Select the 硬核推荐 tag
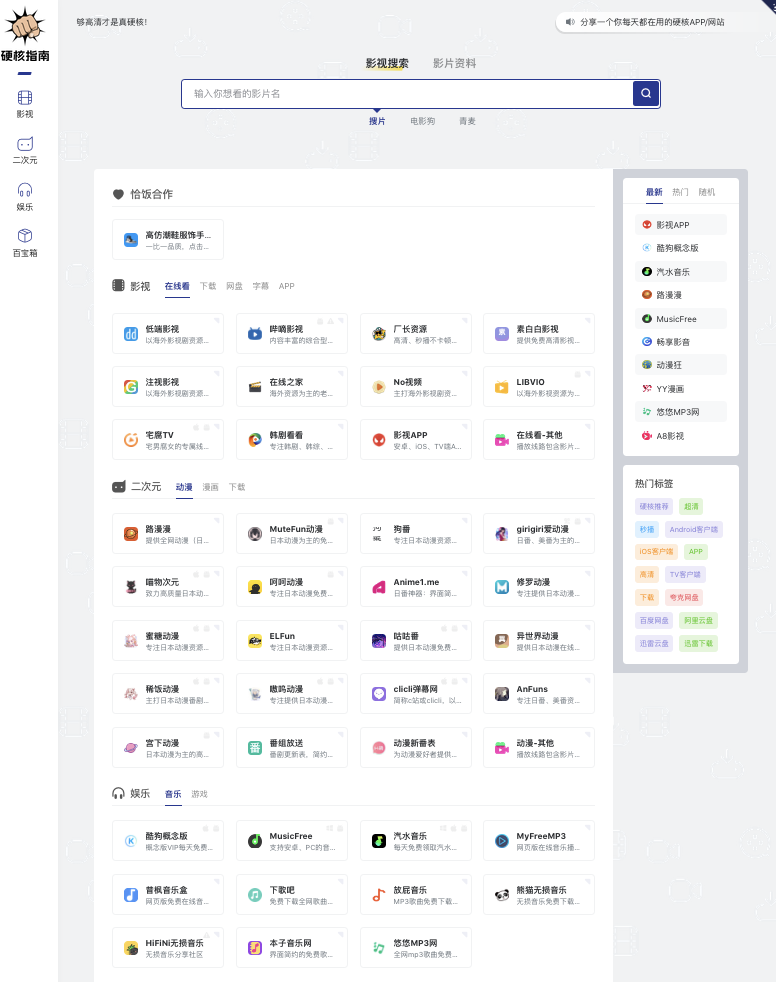 tap(654, 506)
